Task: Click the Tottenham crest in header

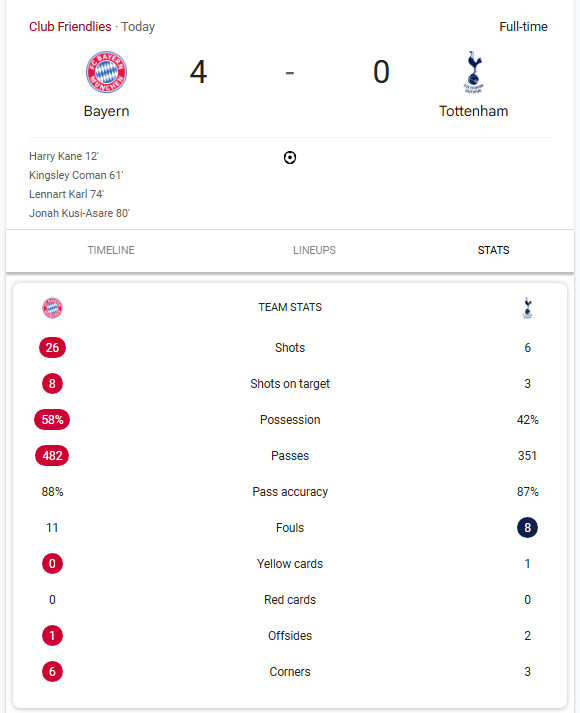Action: point(474,72)
